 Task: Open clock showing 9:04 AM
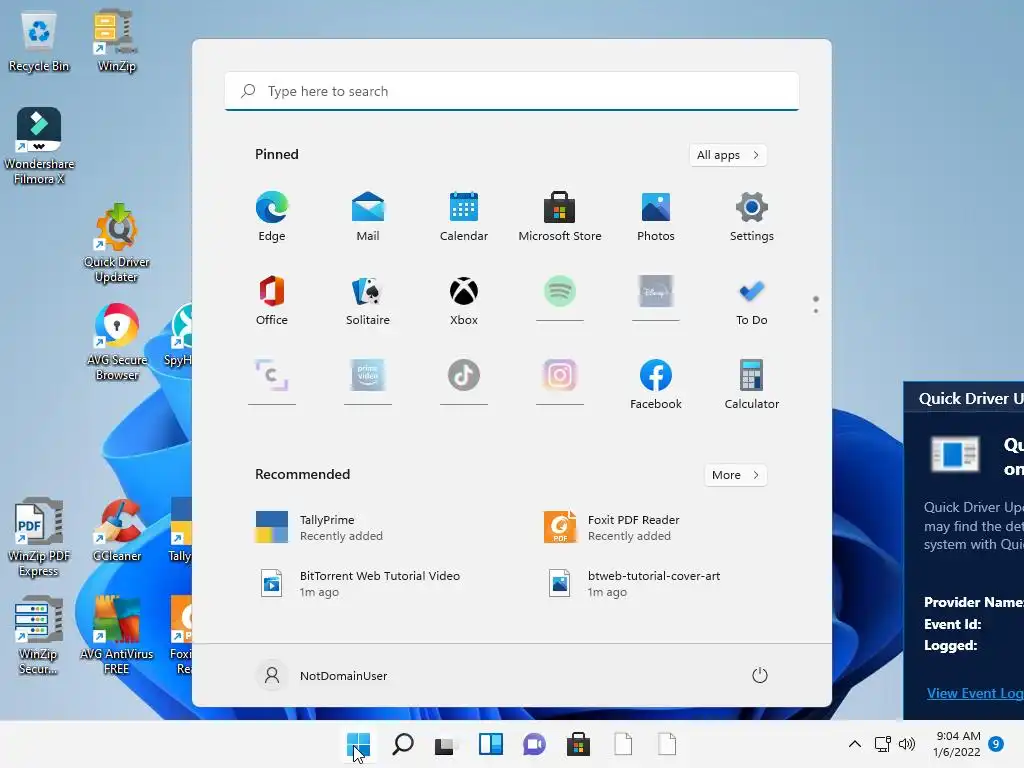coord(957,744)
